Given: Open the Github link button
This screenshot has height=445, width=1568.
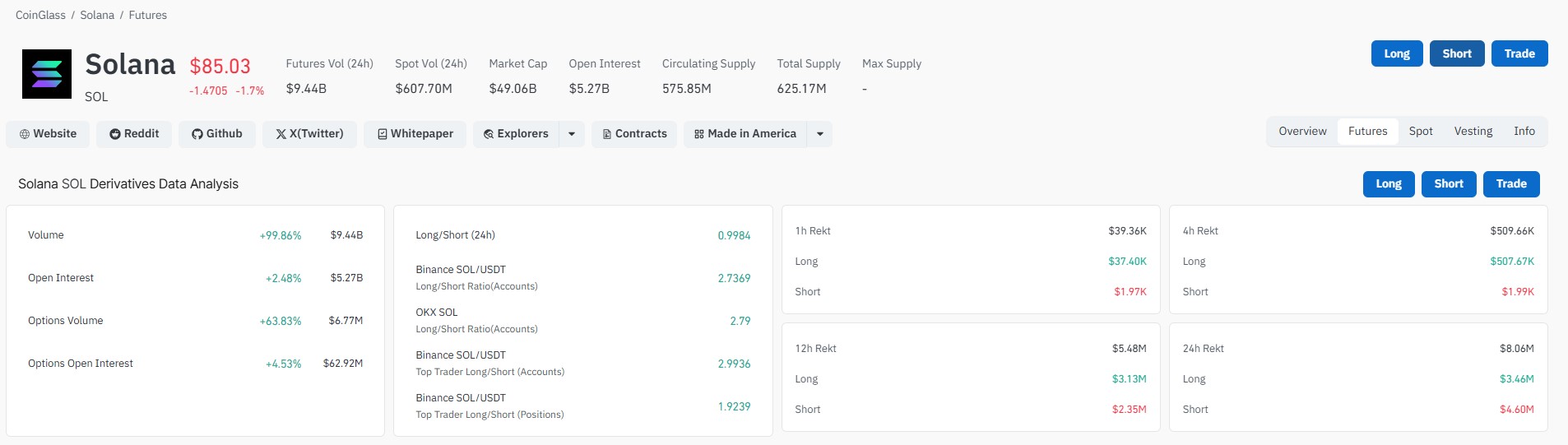Looking at the screenshot, I should click(217, 134).
